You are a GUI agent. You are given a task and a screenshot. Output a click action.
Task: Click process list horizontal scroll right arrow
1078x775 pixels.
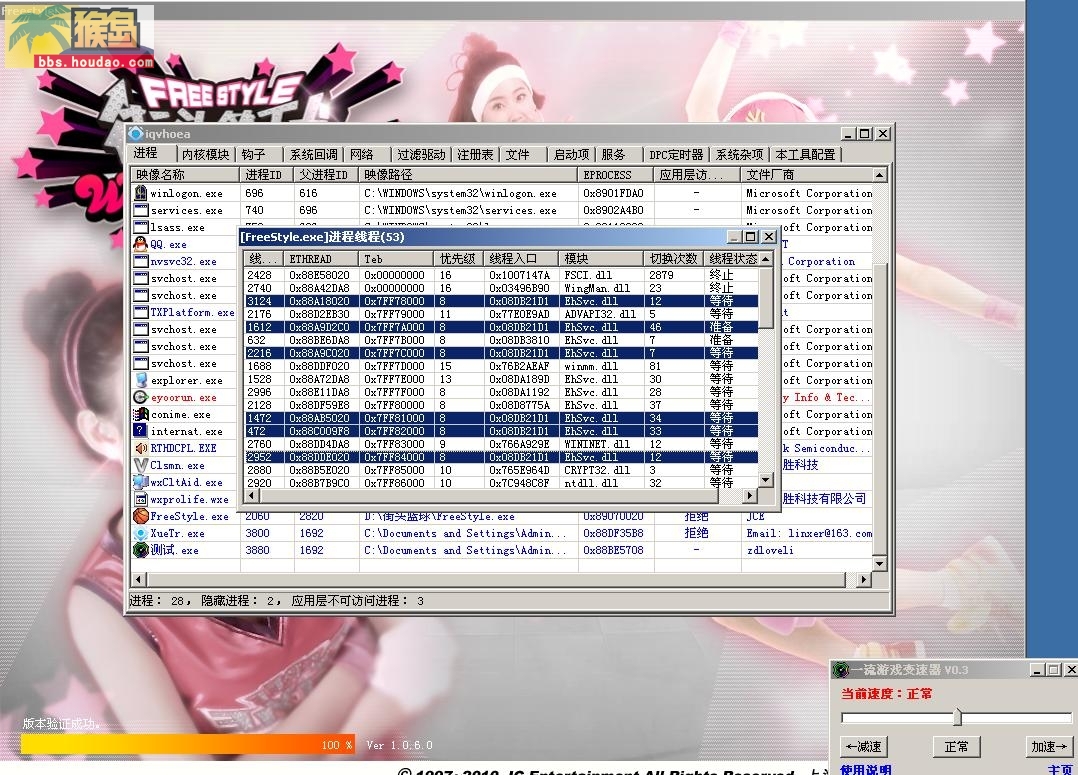(x=864, y=580)
